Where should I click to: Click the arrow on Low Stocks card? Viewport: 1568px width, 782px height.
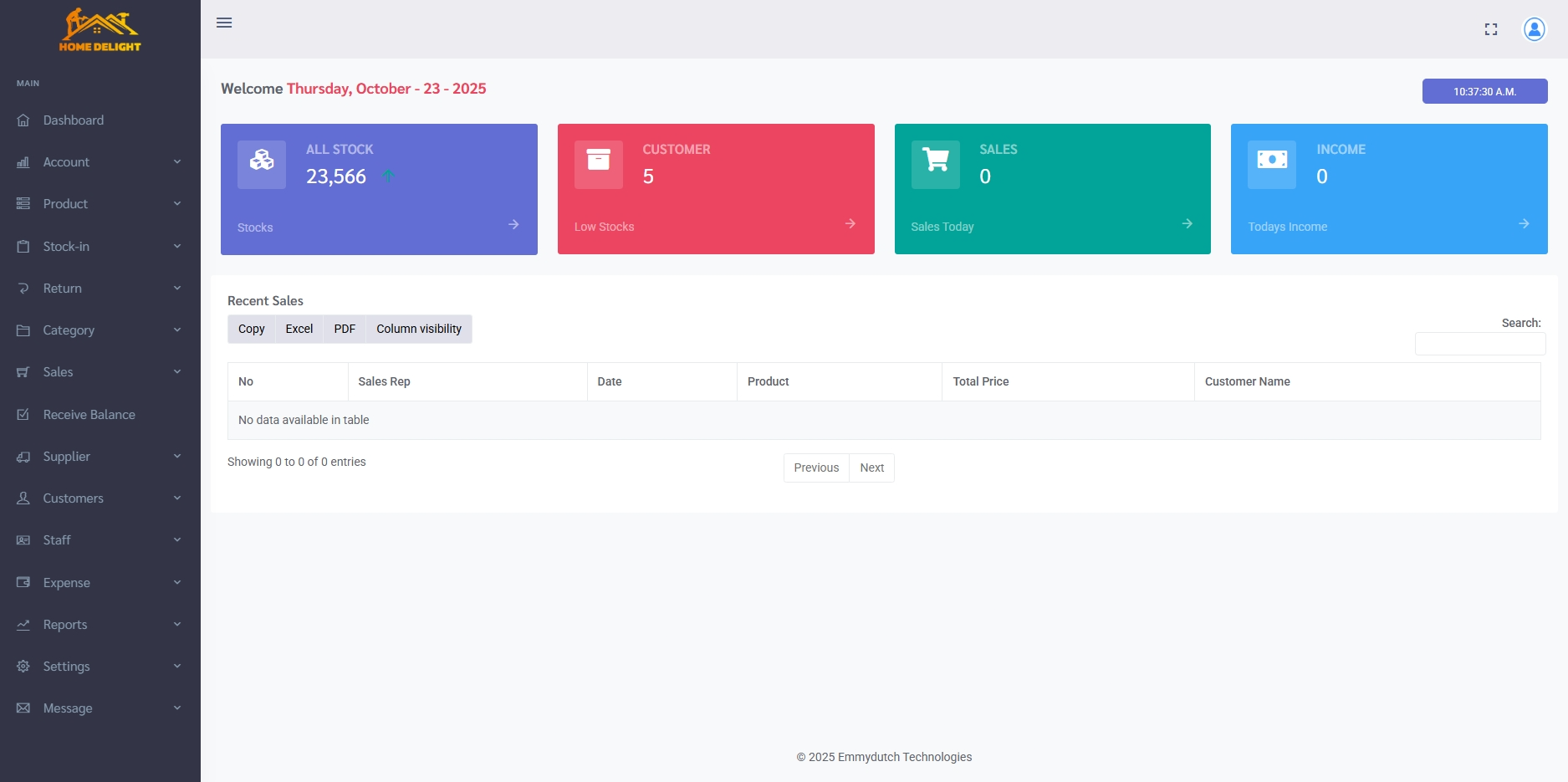pos(850,223)
